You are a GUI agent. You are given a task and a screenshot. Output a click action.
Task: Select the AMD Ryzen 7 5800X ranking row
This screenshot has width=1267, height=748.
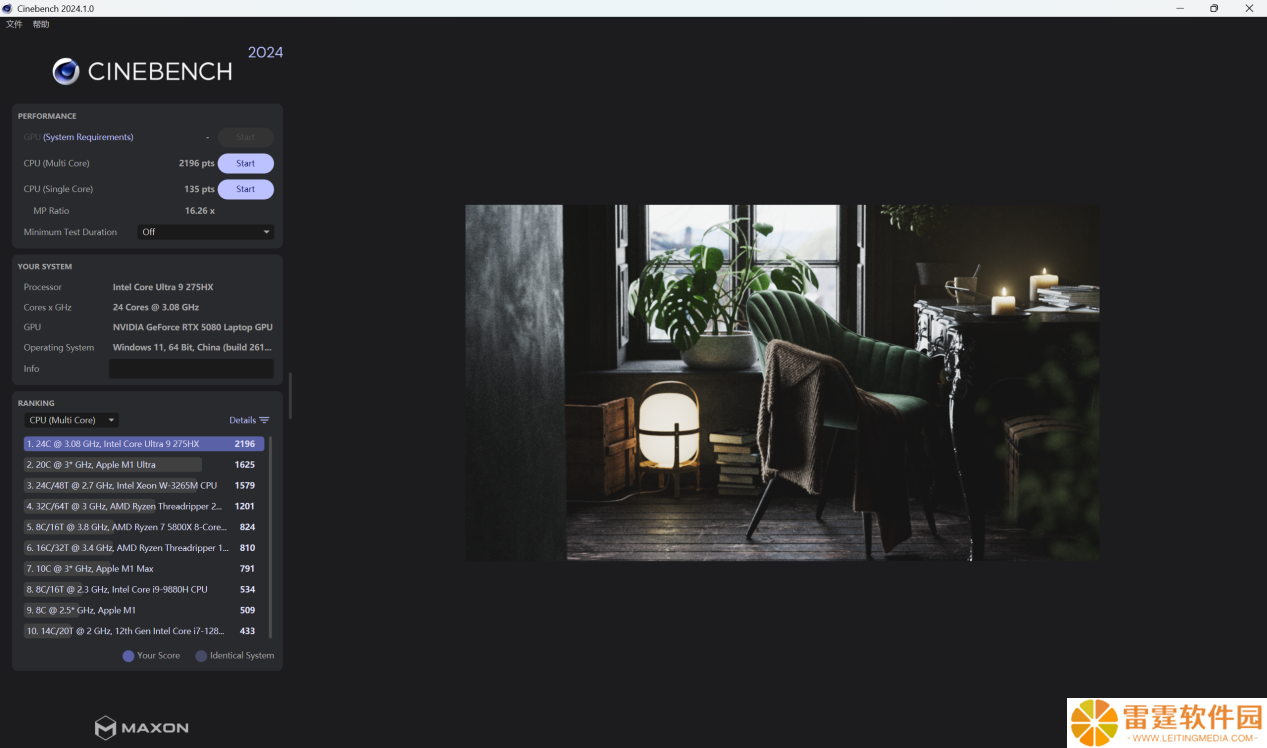click(x=144, y=527)
